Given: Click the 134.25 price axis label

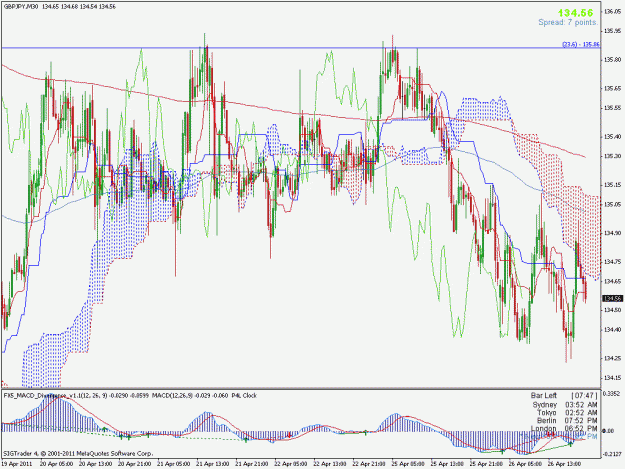Looking at the screenshot, I should pos(613,358).
